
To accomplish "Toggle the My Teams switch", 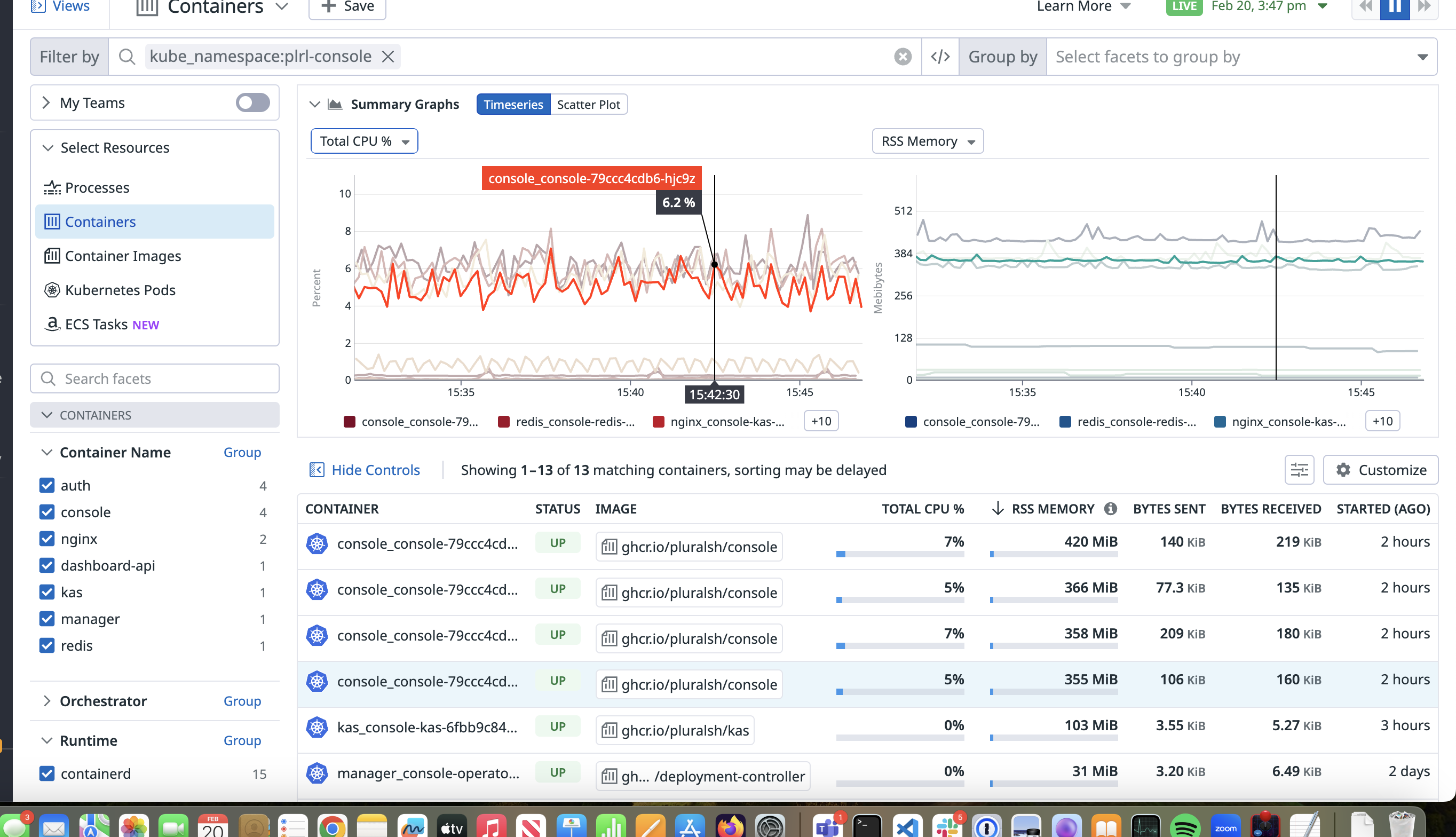I will pyautogui.click(x=252, y=102).
